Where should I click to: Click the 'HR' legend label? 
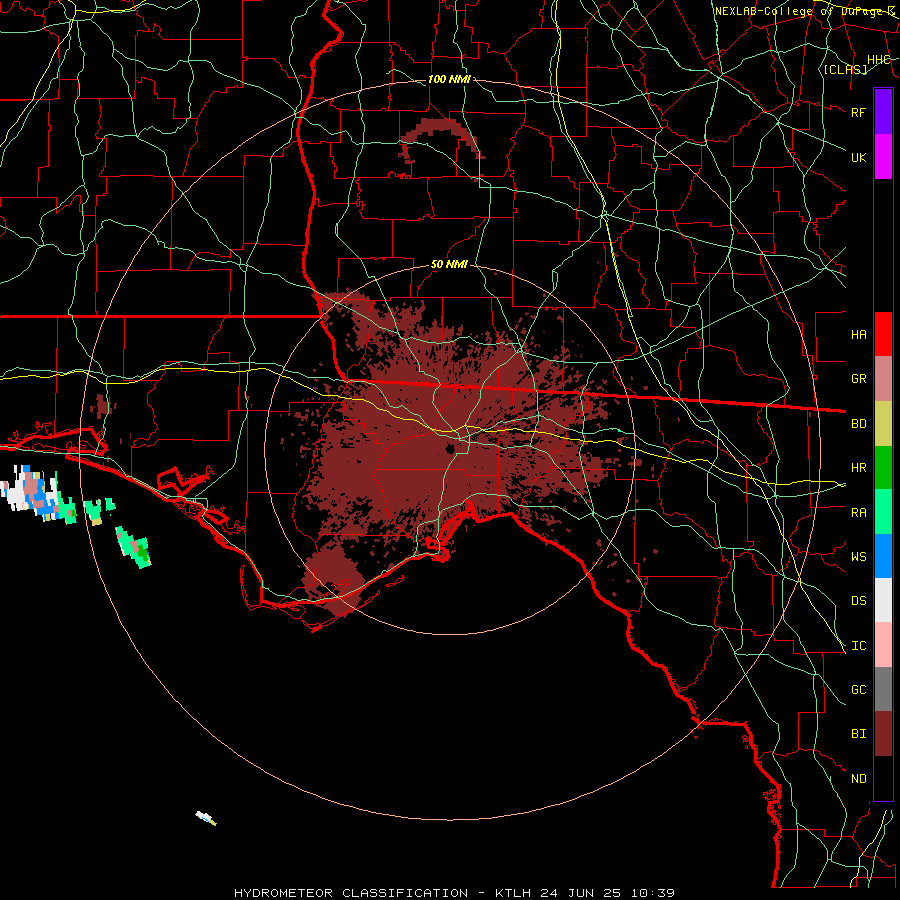858,468
